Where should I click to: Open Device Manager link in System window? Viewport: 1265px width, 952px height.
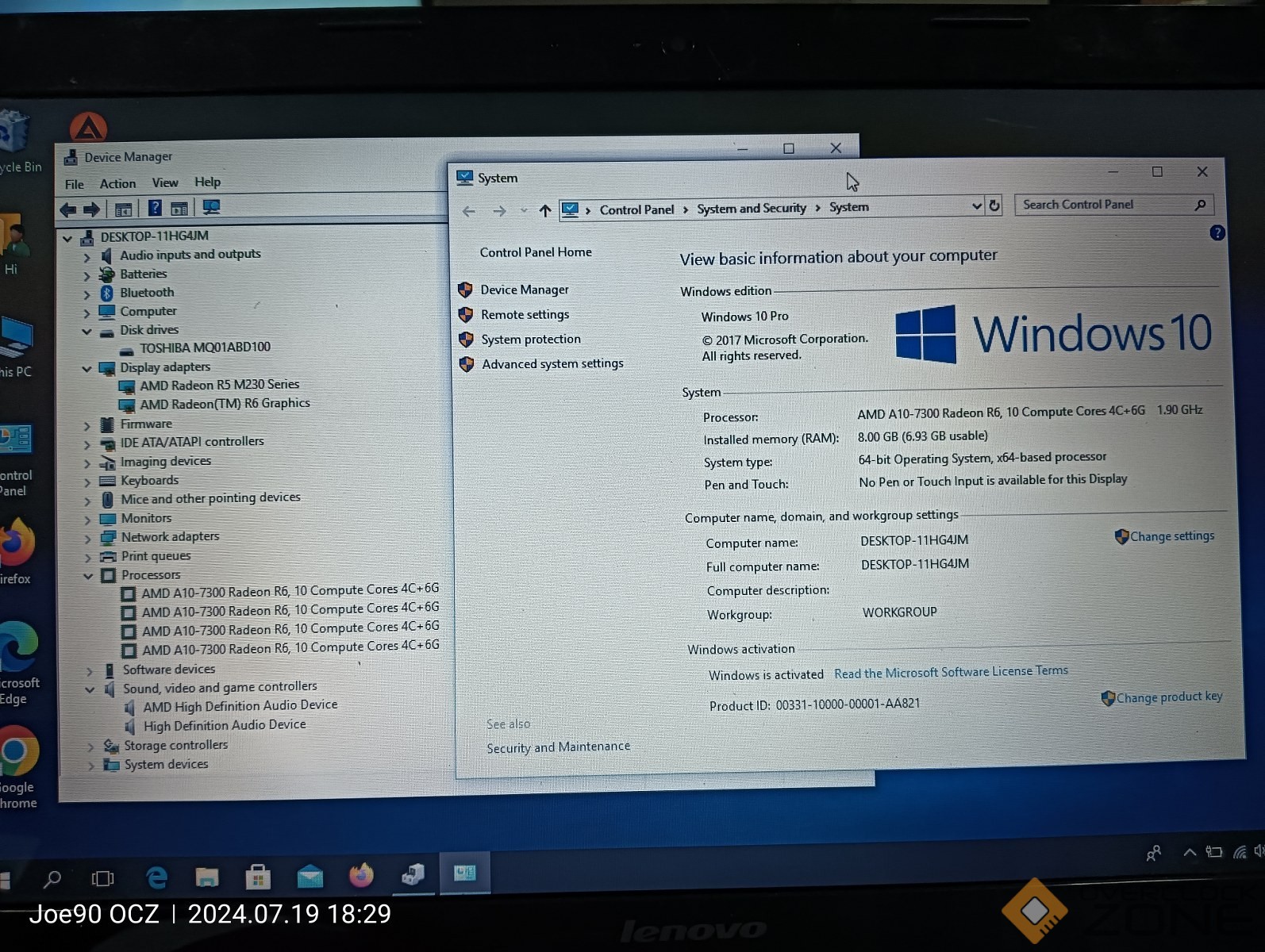point(525,290)
